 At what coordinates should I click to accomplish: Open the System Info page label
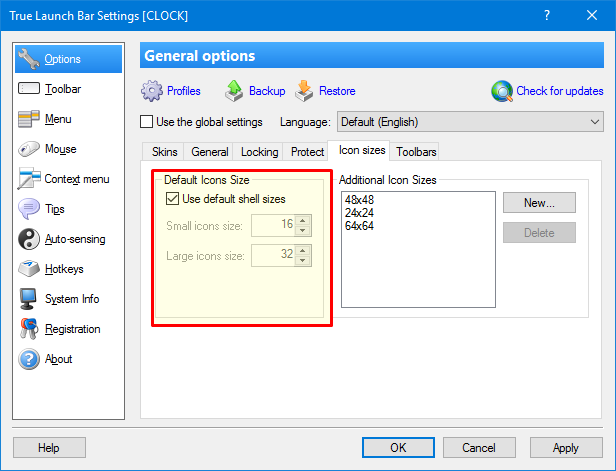tap(72, 299)
